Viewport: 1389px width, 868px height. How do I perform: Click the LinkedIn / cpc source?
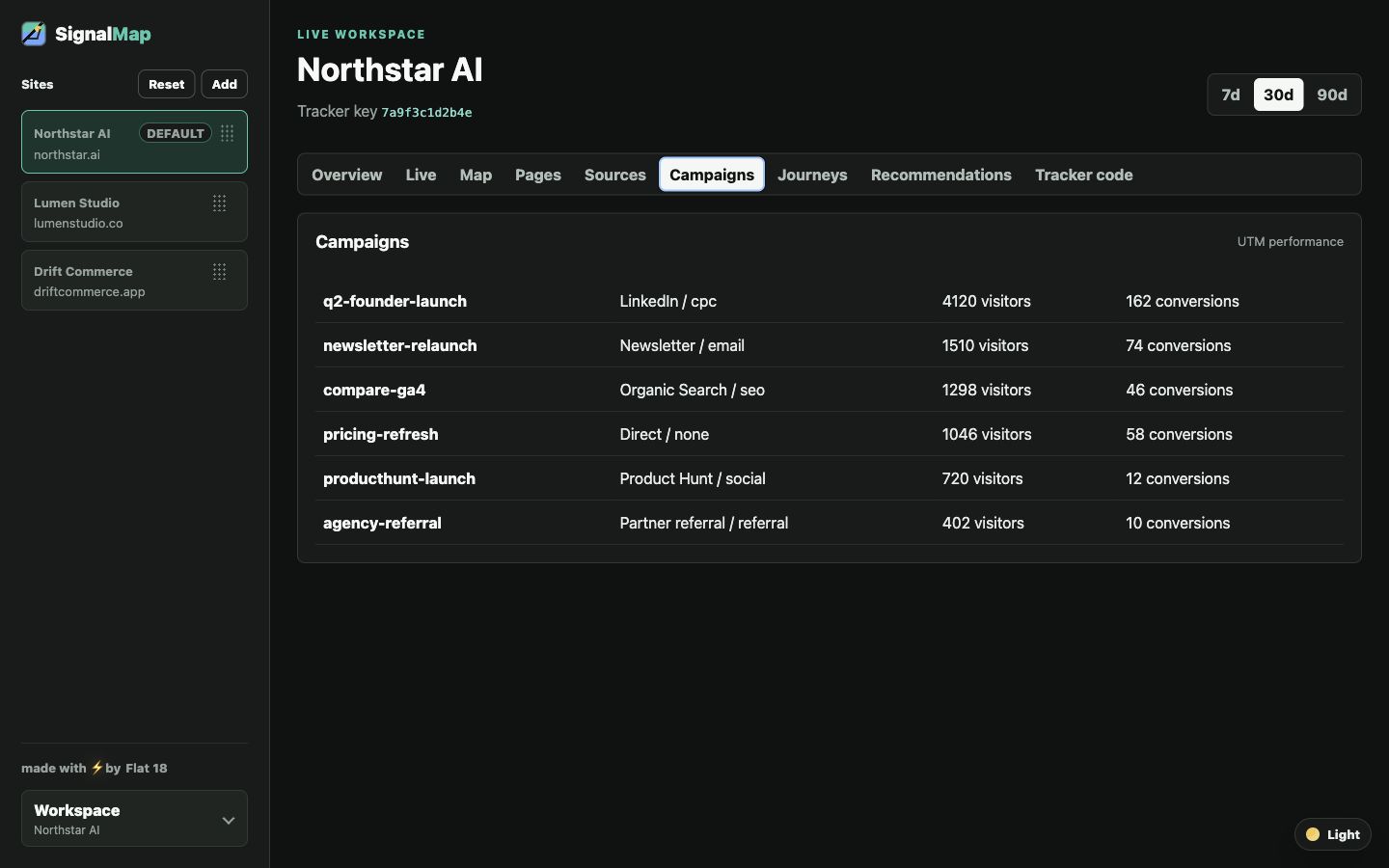tap(667, 301)
